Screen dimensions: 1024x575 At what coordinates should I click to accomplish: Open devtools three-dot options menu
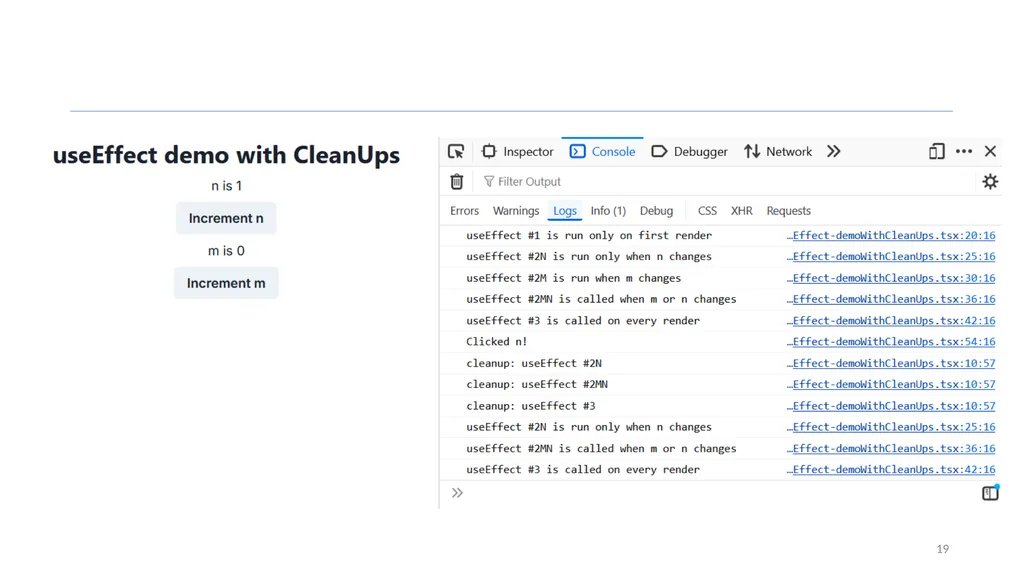point(964,152)
